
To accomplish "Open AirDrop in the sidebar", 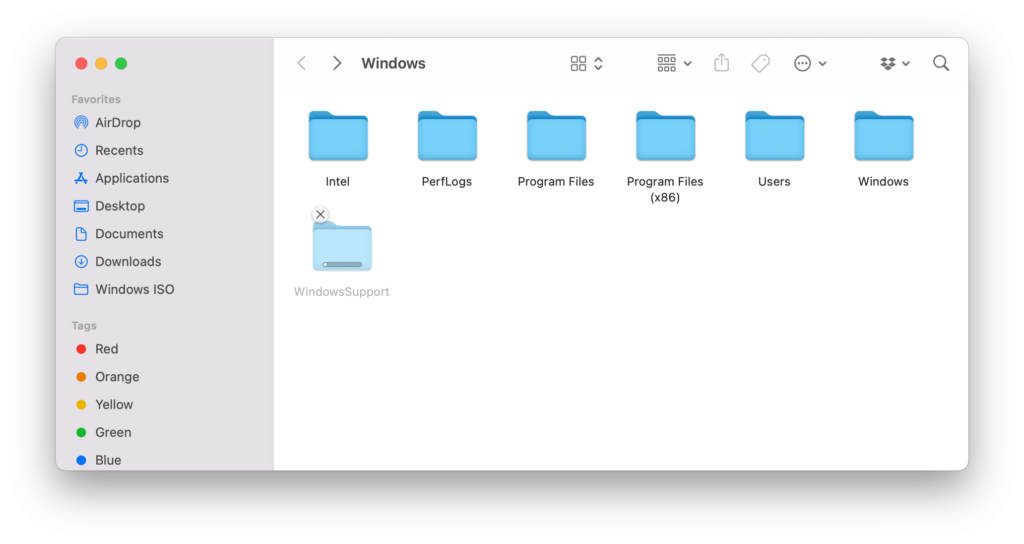I will pos(107,122).
